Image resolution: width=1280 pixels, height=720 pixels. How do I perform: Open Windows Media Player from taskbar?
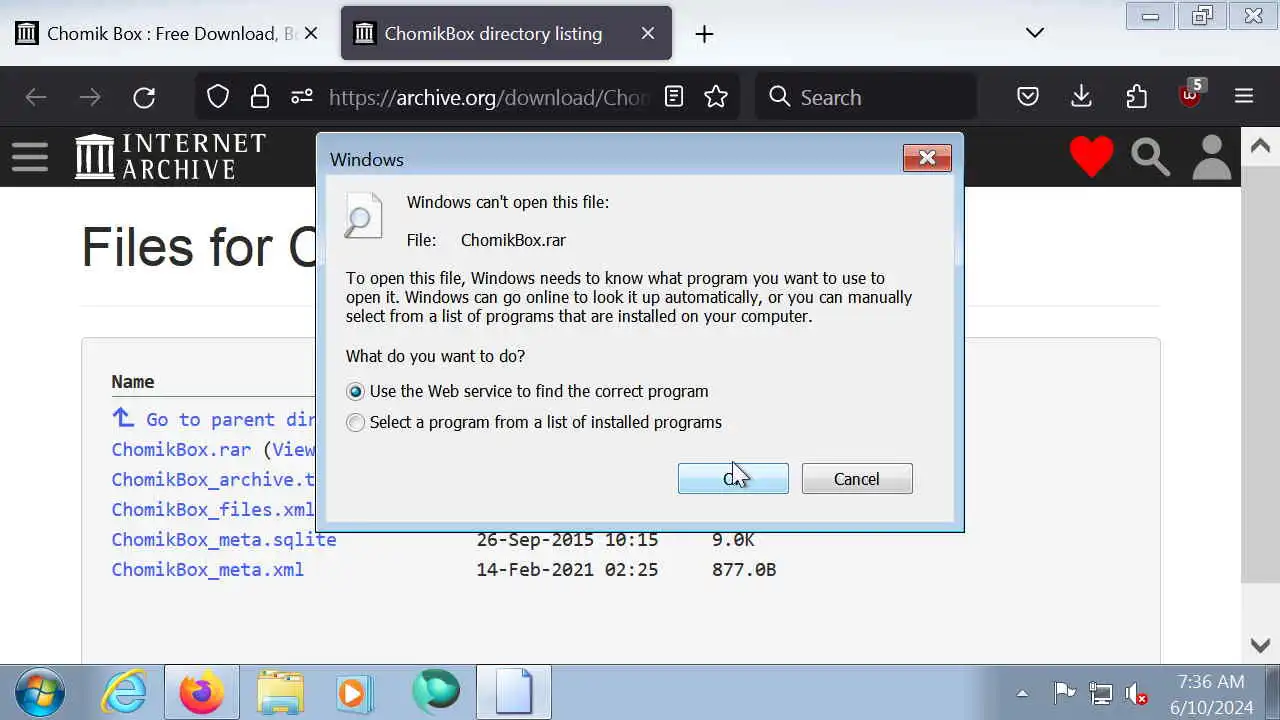click(355, 692)
